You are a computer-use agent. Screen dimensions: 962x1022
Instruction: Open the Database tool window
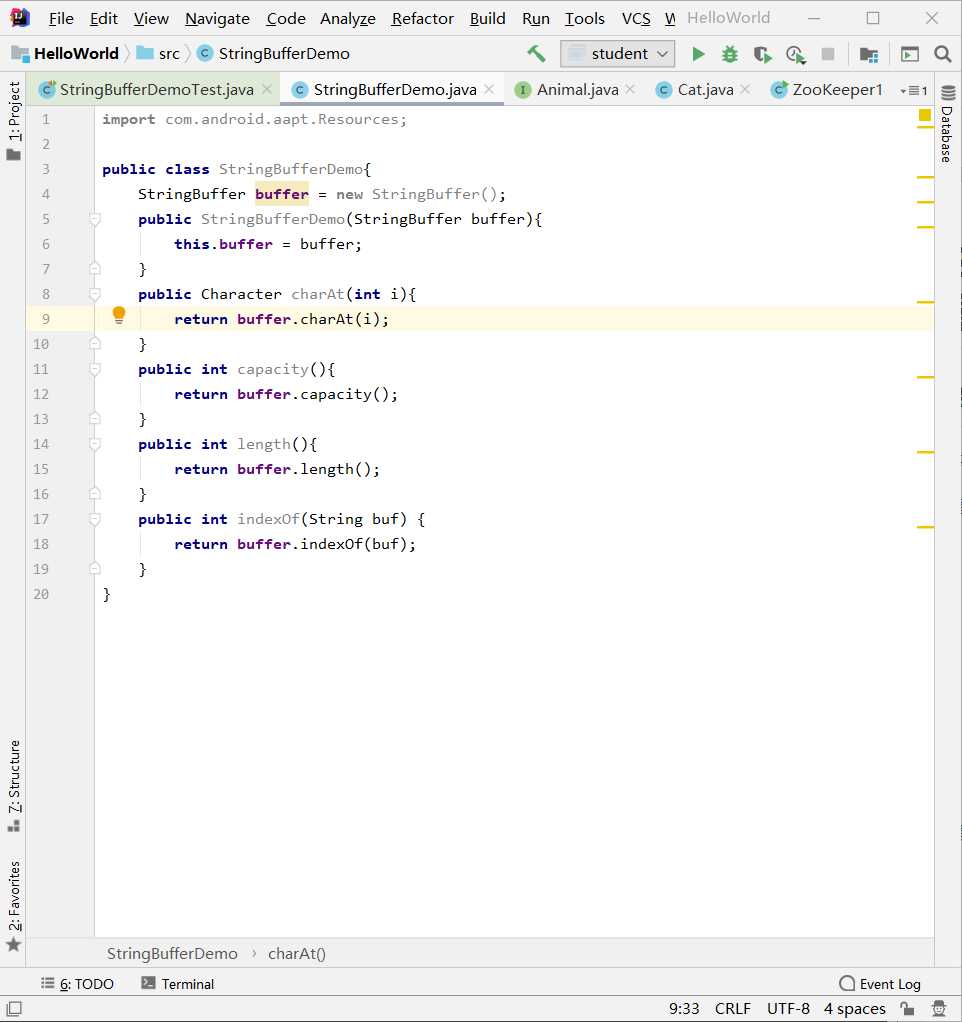[948, 125]
